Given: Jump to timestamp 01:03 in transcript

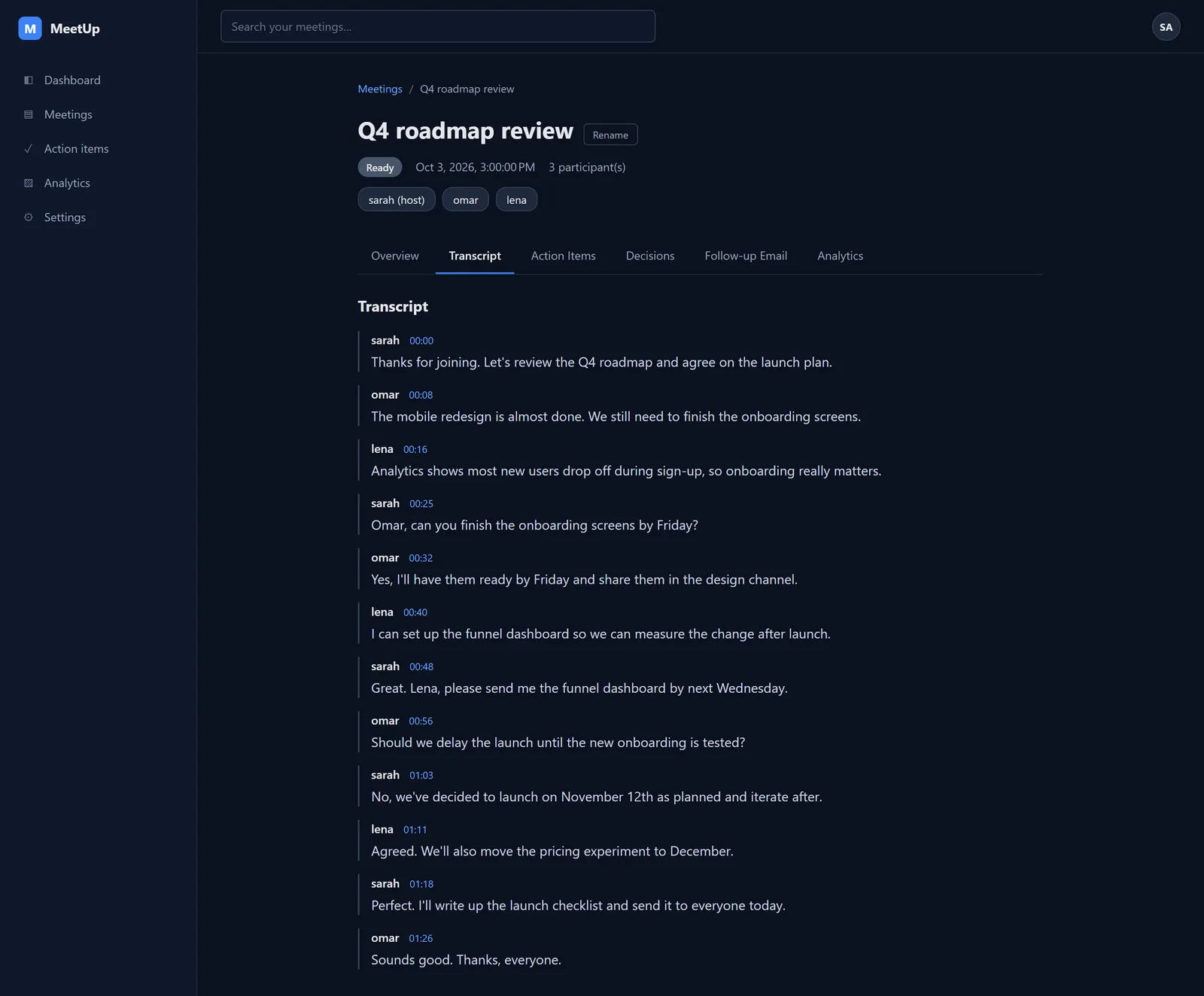Looking at the screenshot, I should coord(421,776).
